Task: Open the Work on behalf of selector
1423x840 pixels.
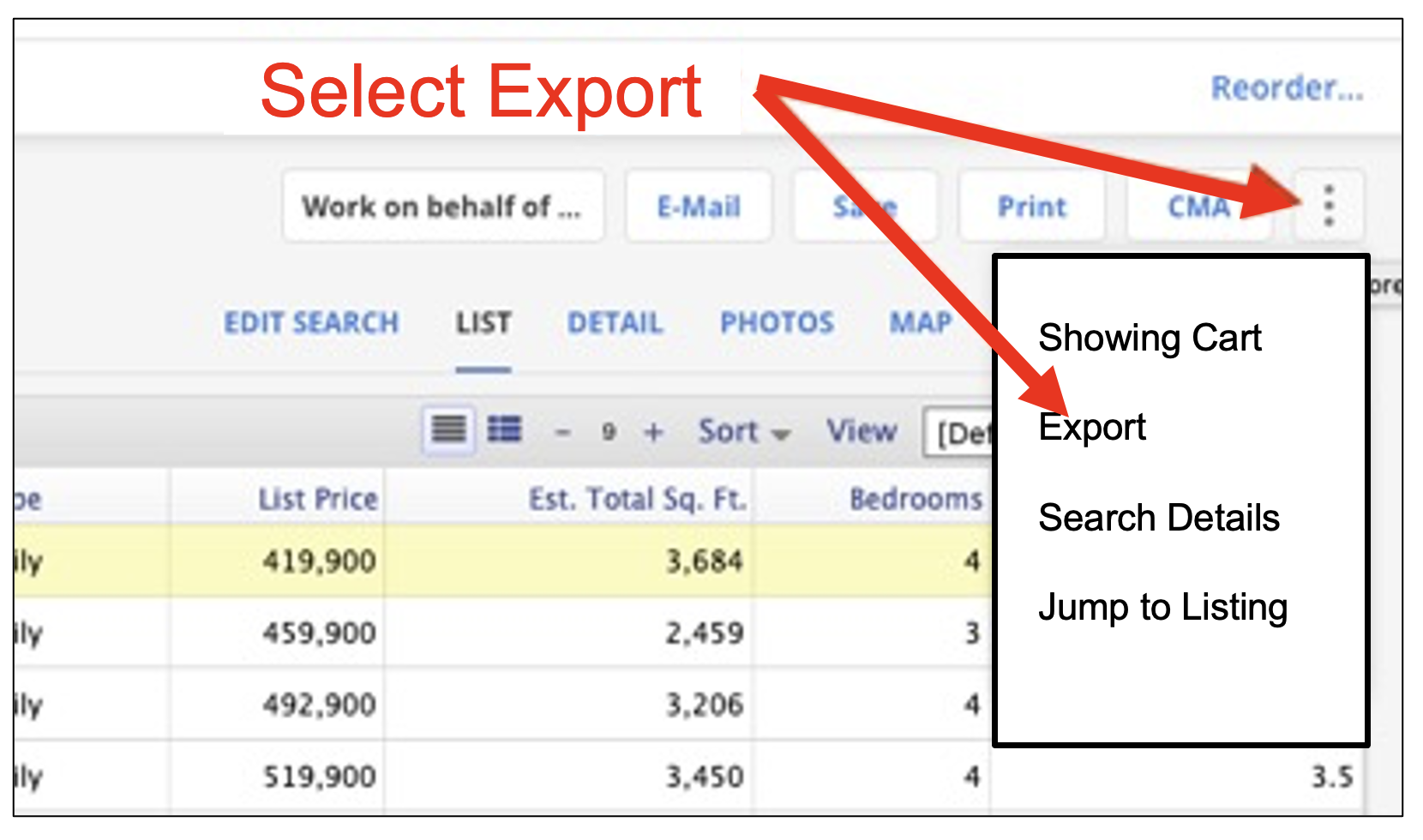Action: point(443,206)
